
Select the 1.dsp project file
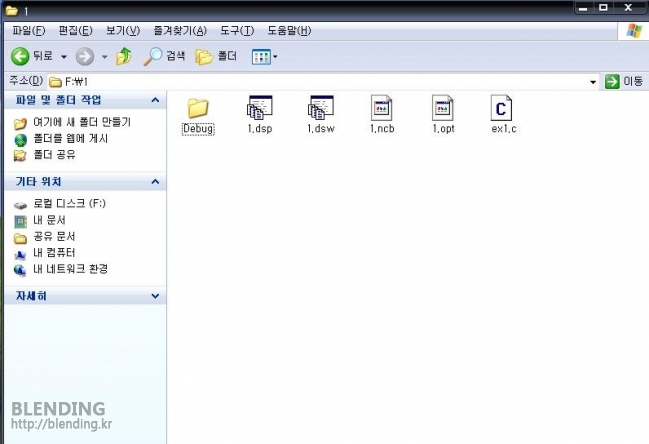click(x=260, y=108)
